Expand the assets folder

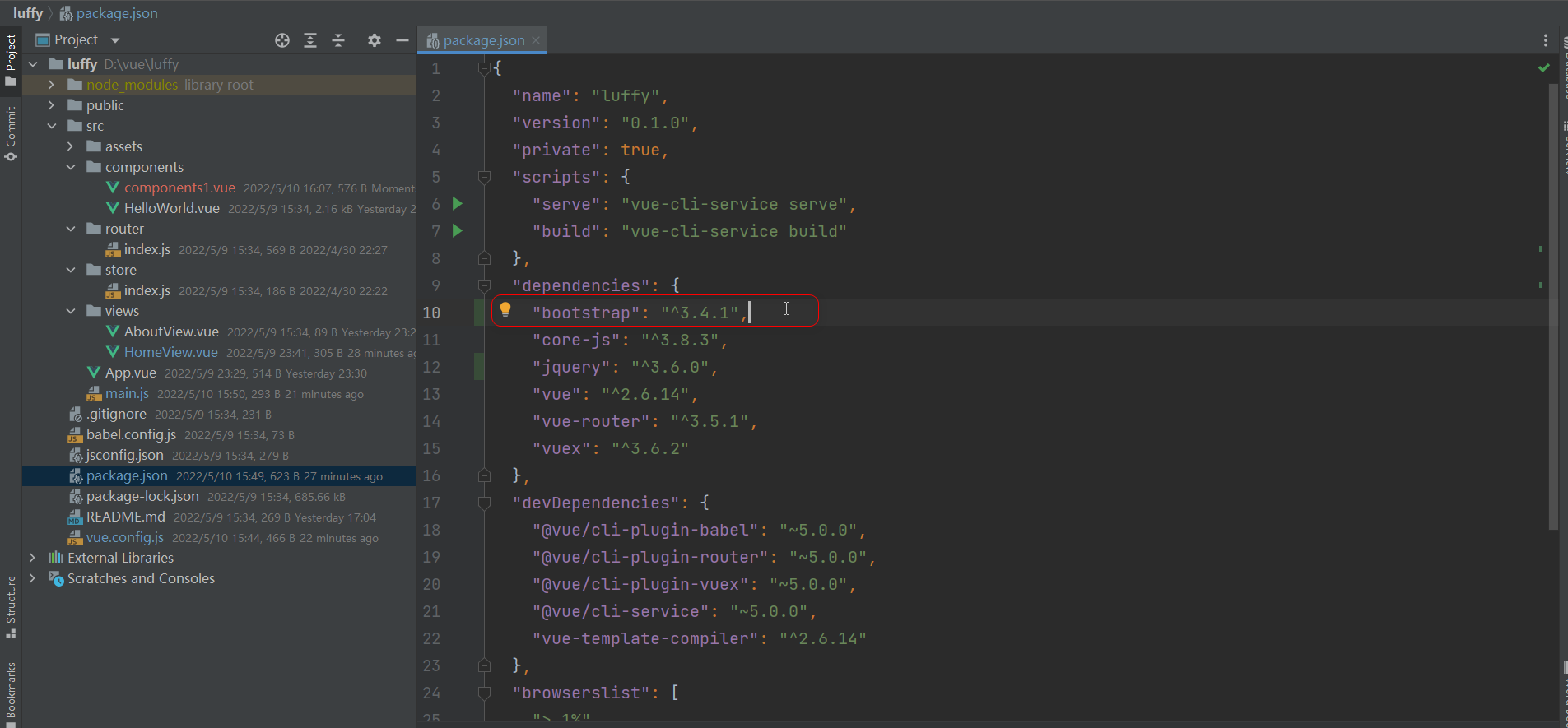click(x=70, y=146)
